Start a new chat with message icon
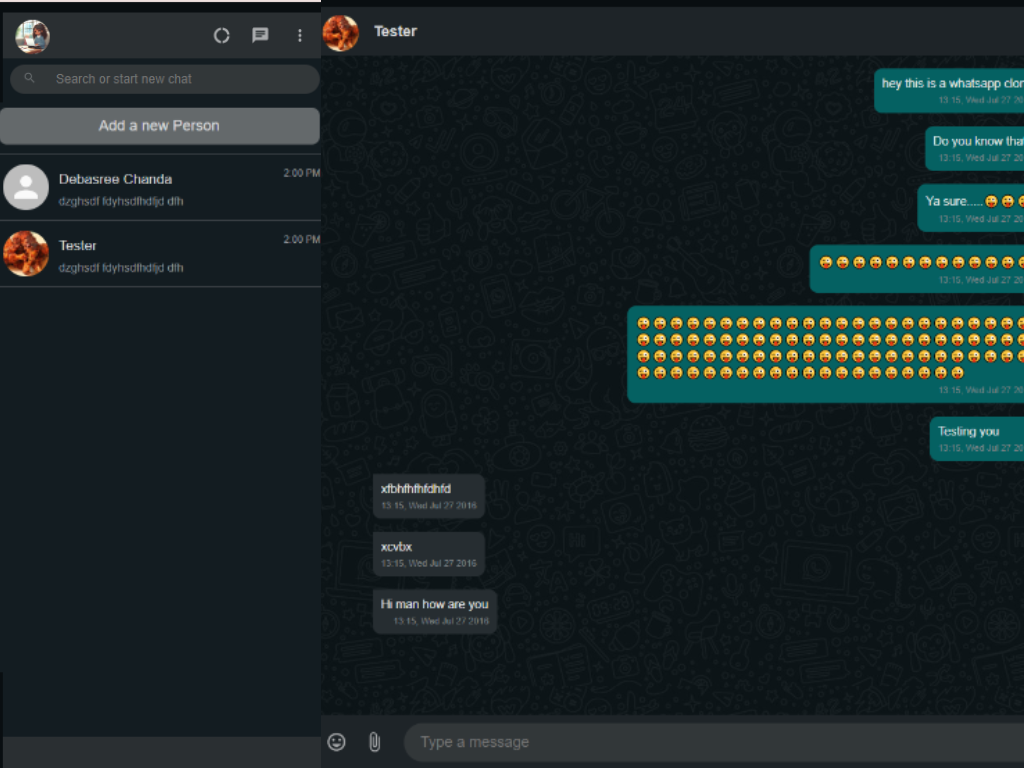Image resolution: width=1024 pixels, height=768 pixels. click(x=260, y=35)
